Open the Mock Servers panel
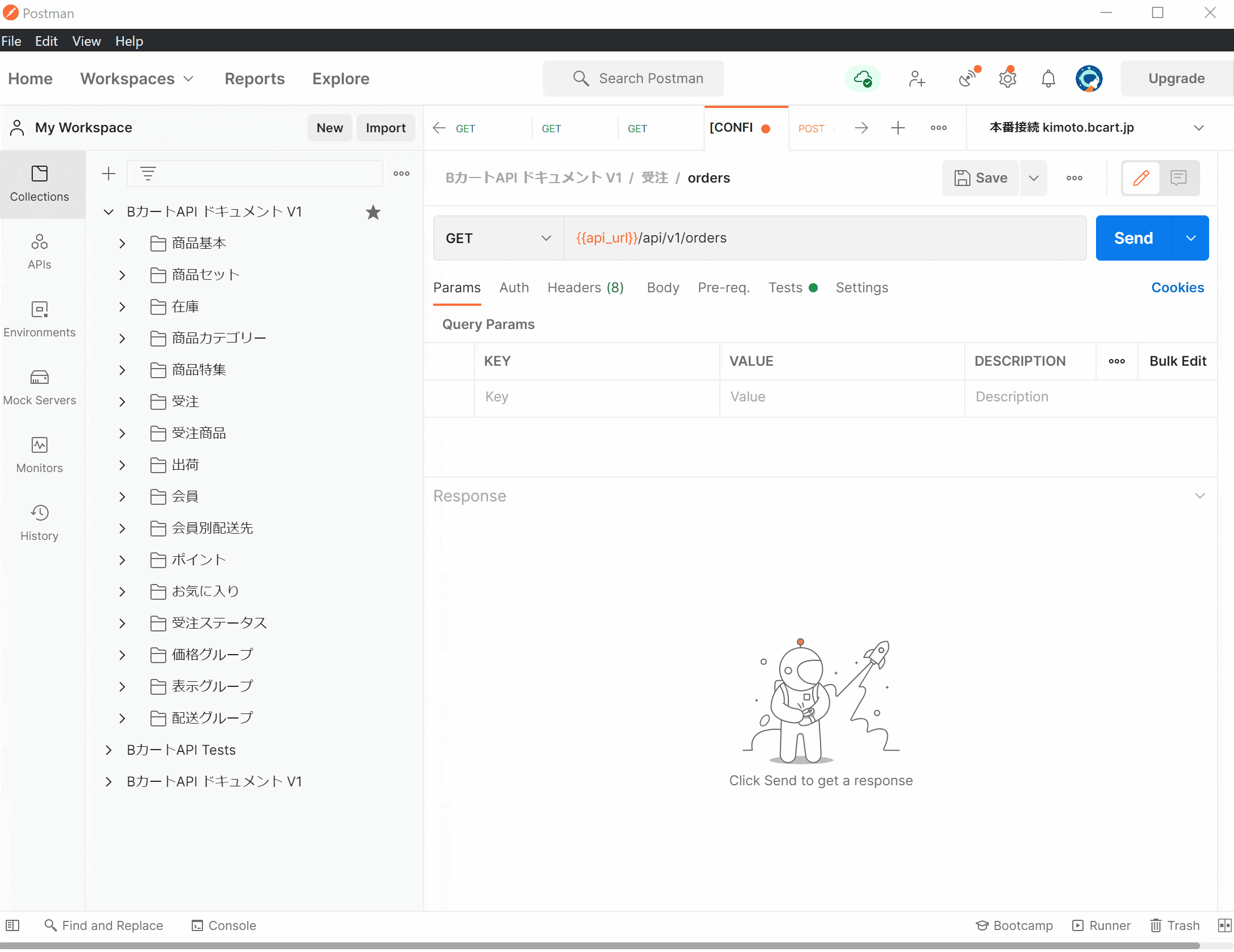Screen dimensions: 1234x952 point(40,388)
